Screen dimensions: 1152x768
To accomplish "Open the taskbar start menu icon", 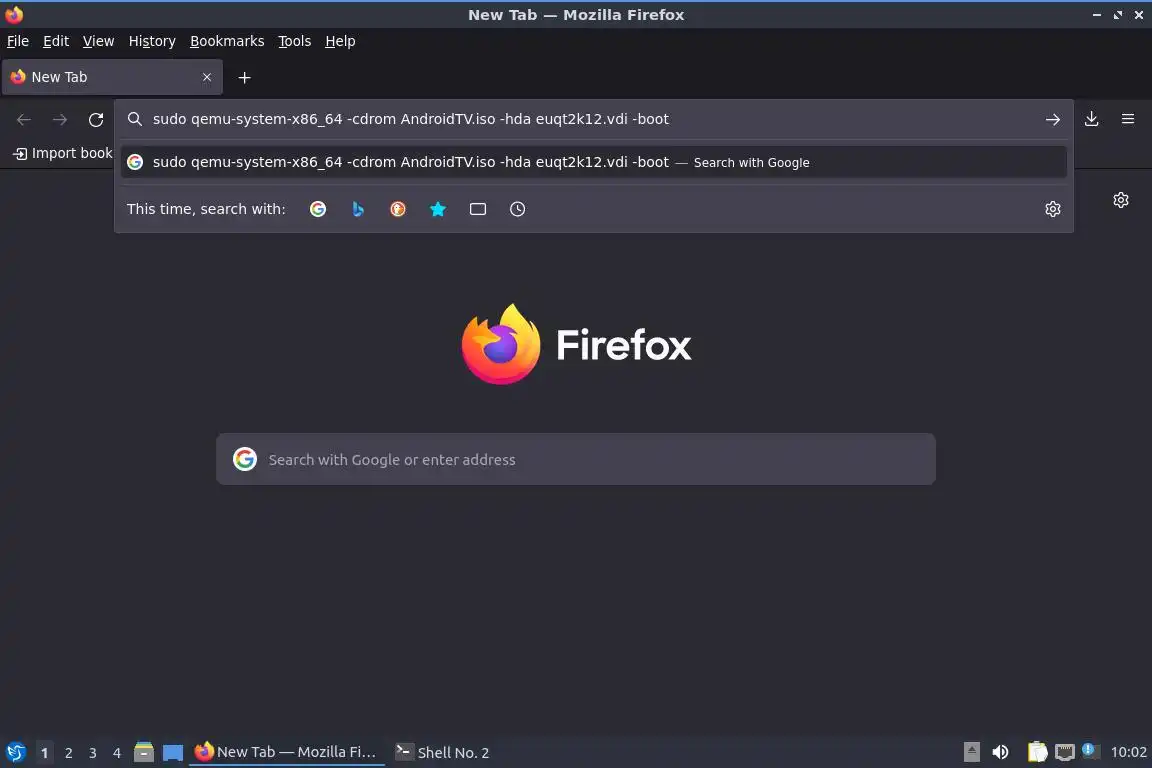I will click(x=15, y=753).
